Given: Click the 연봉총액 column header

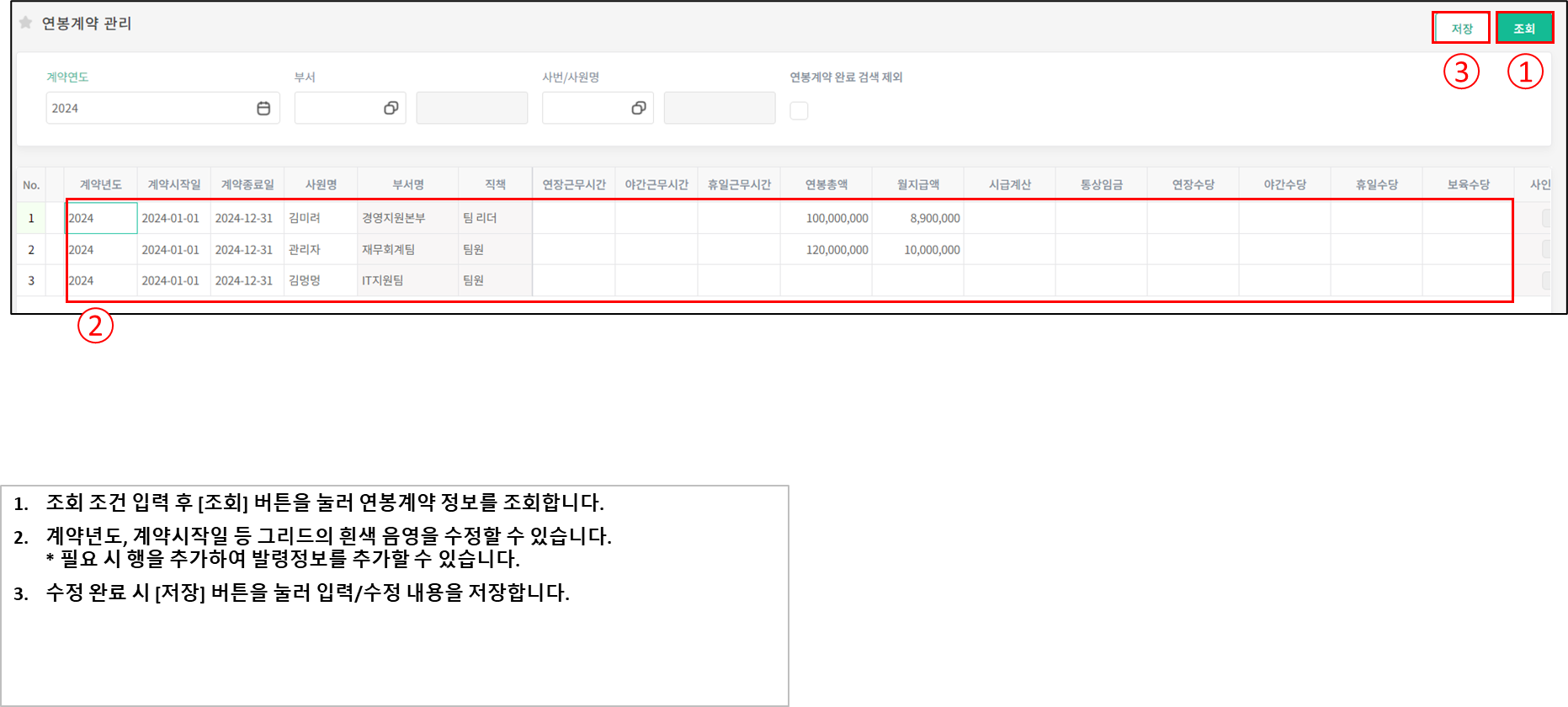Looking at the screenshot, I should (826, 185).
